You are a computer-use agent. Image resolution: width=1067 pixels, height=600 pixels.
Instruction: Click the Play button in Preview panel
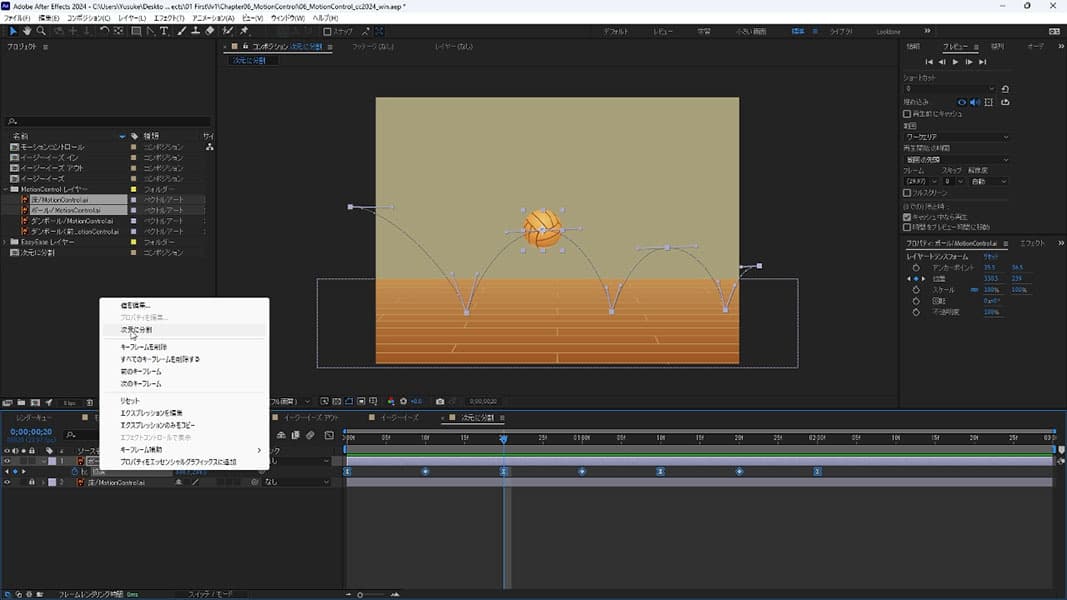(955, 62)
